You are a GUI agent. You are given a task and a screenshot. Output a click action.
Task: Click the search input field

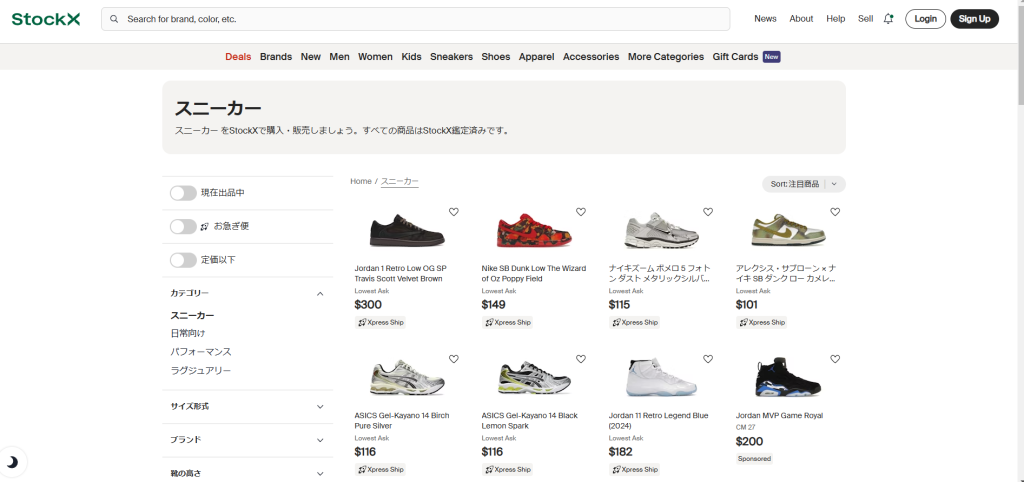tap(415, 19)
